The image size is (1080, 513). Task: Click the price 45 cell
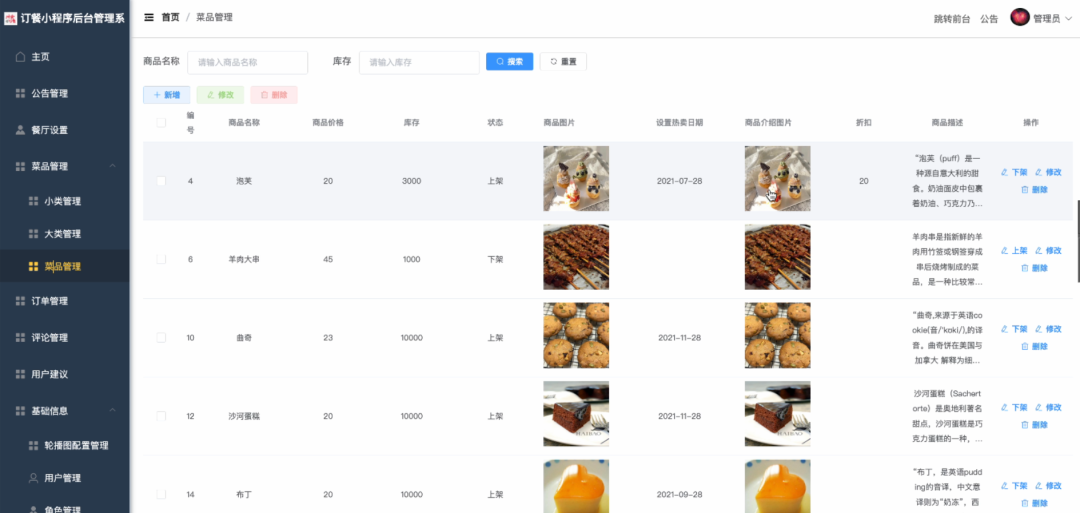click(328, 260)
